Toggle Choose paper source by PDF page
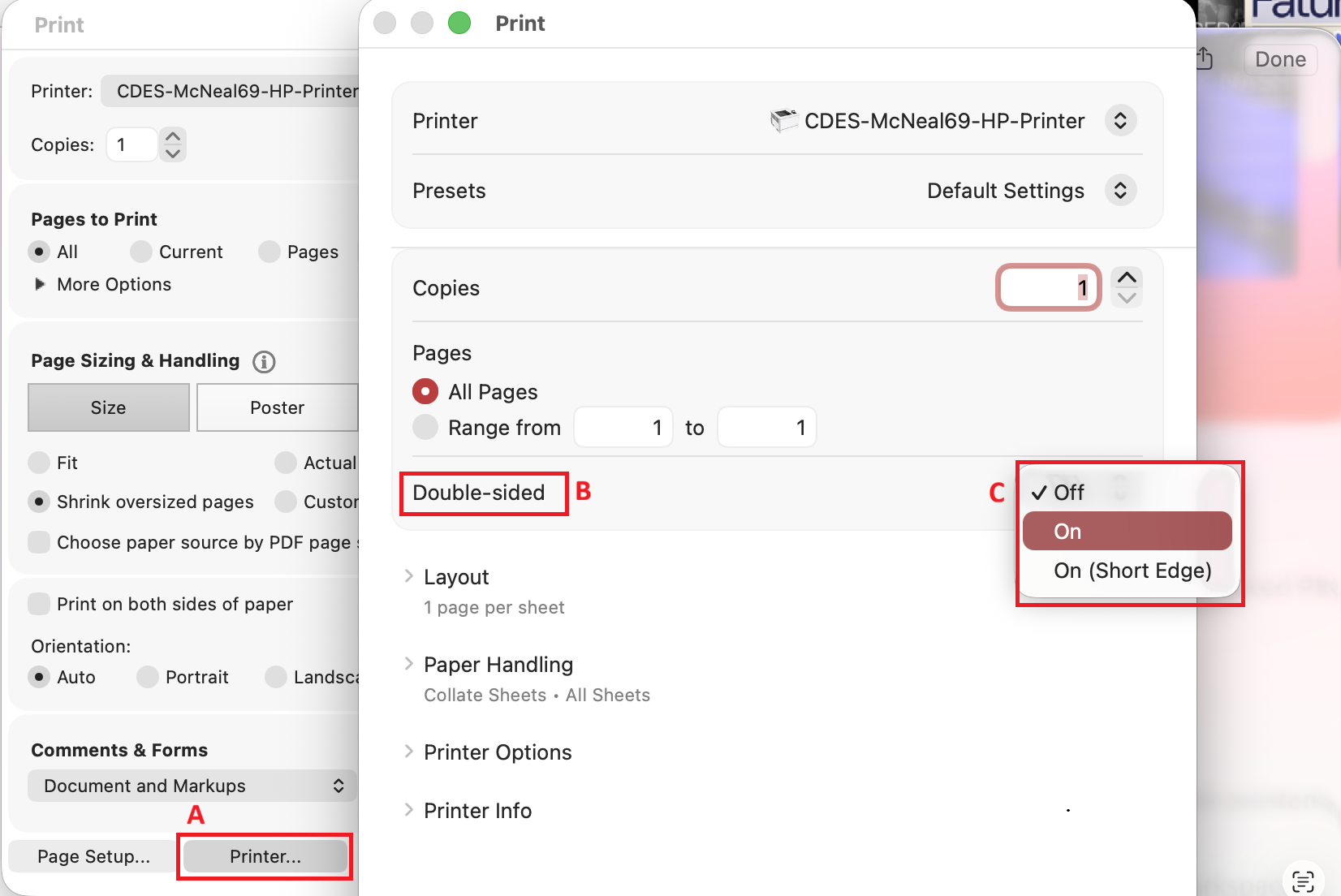Image resolution: width=1341 pixels, height=896 pixels. coord(39,542)
